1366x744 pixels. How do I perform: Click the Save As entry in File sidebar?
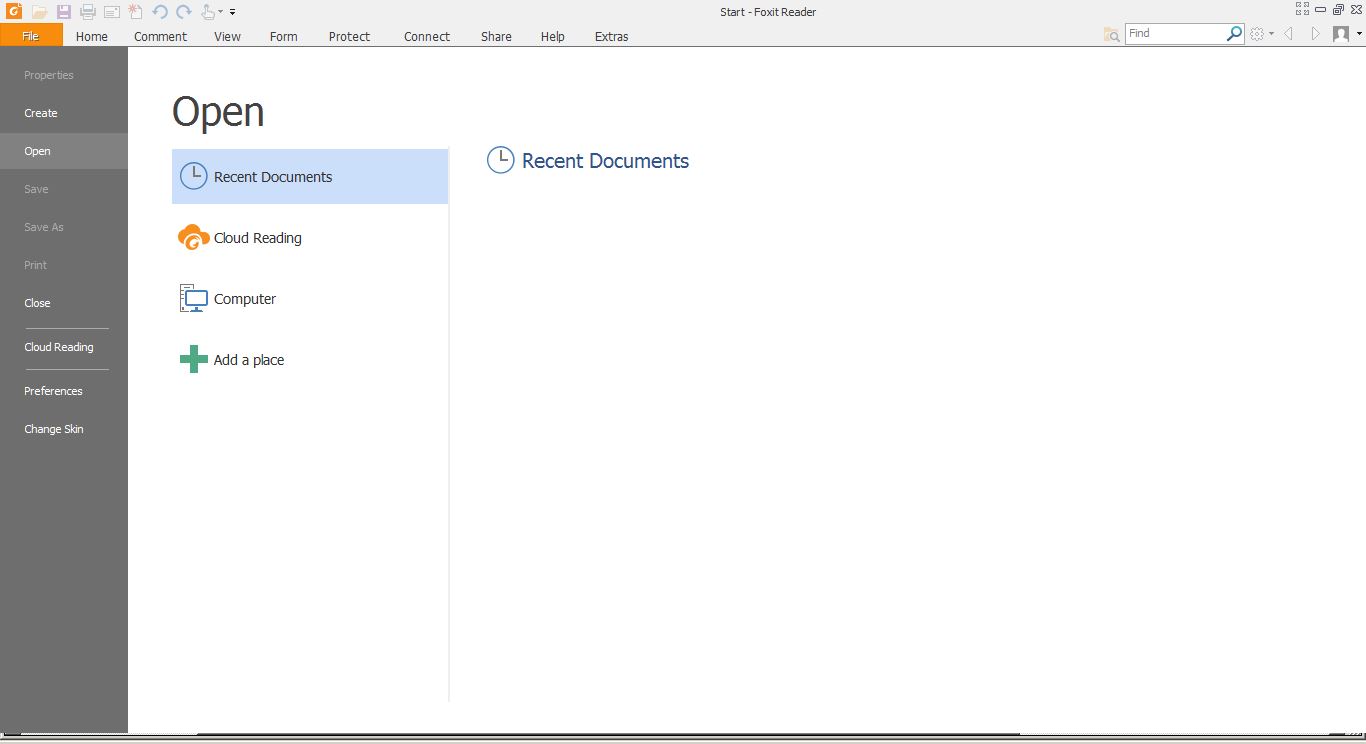click(64, 227)
